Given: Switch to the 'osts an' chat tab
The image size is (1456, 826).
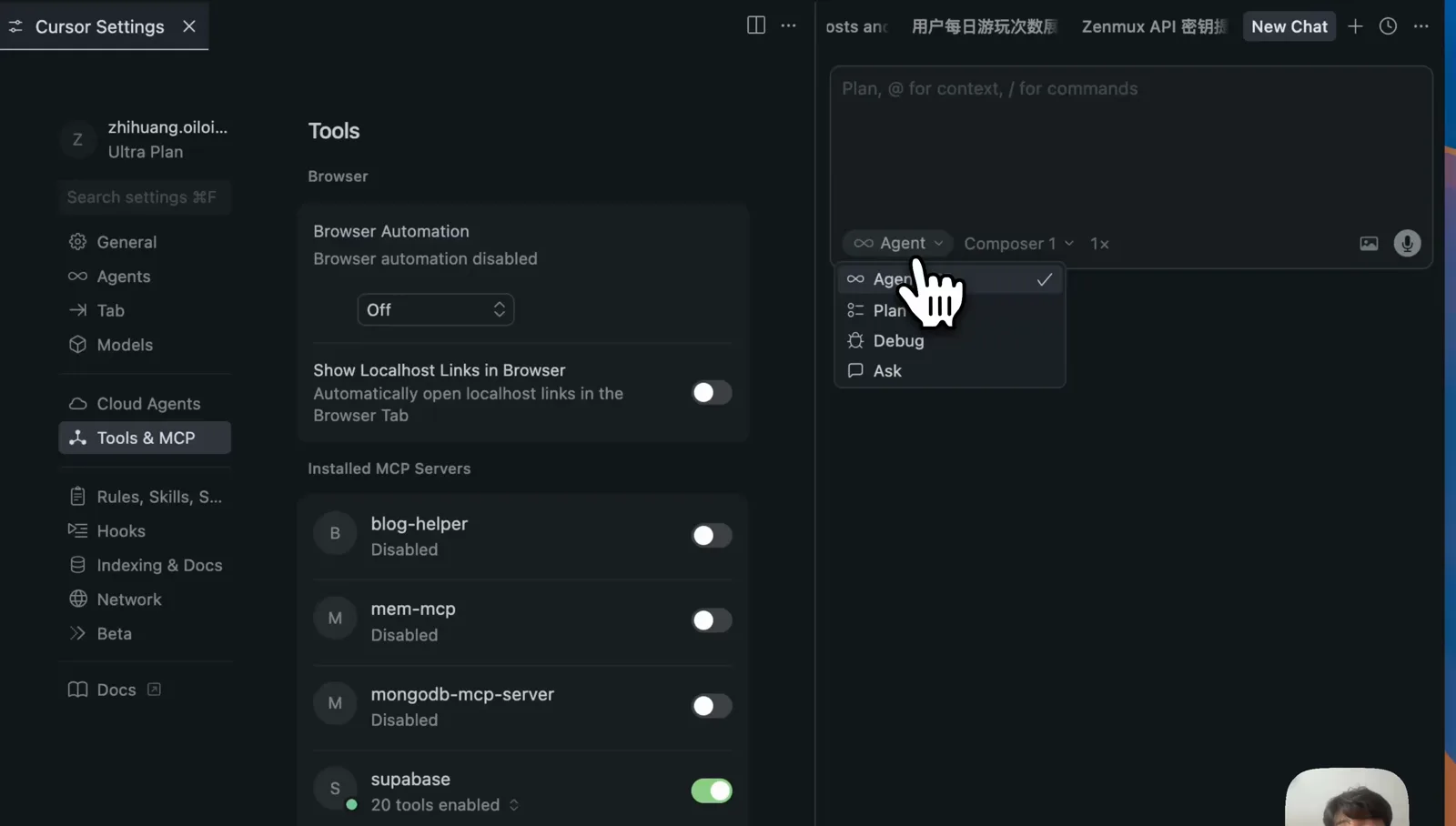Looking at the screenshot, I should click(856, 26).
